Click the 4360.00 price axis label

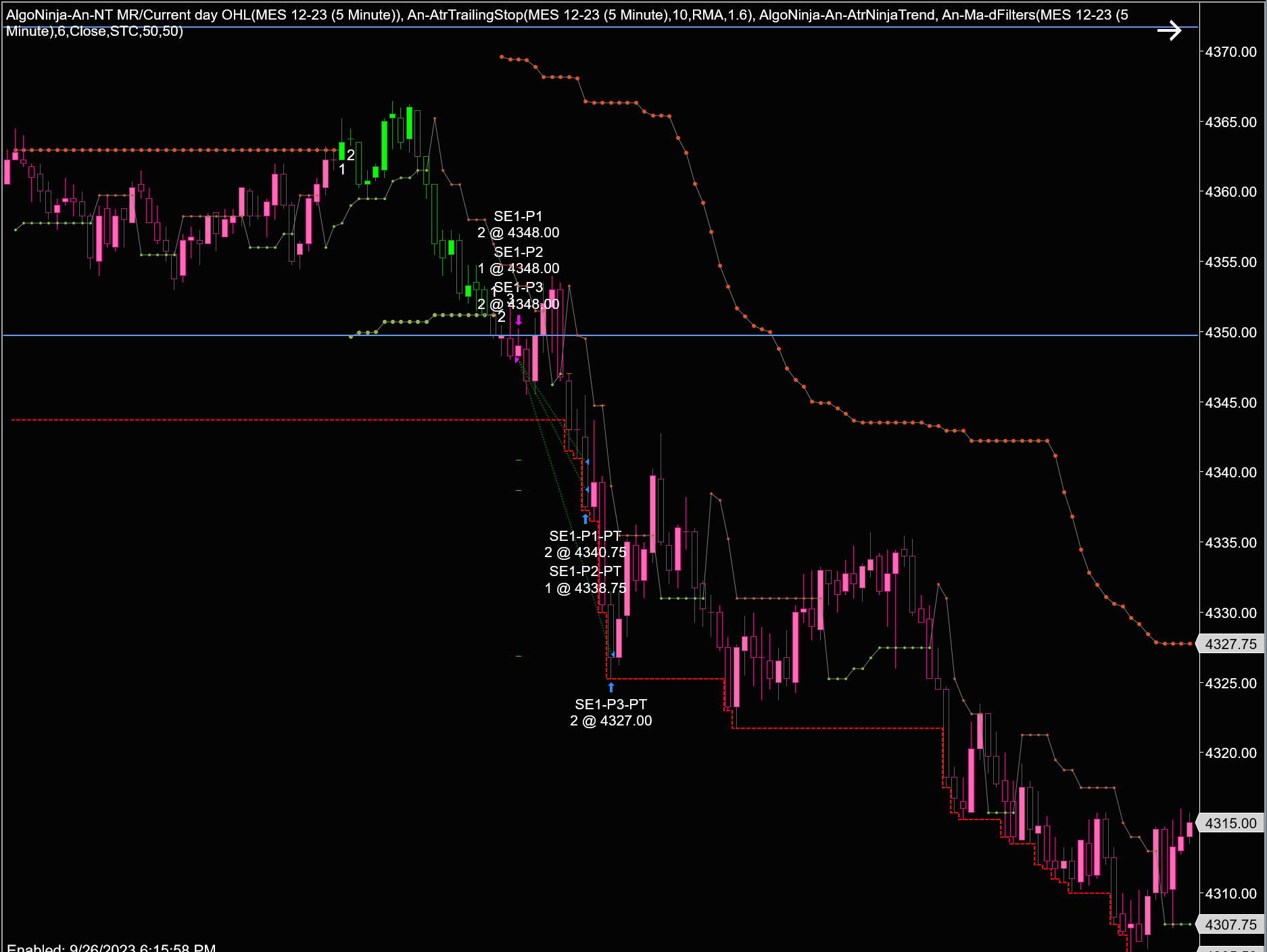click(1230, 192)
